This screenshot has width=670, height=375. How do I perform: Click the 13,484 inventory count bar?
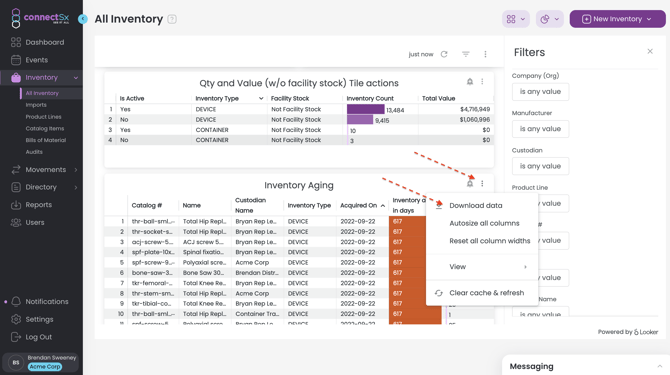tap(366, 109)
